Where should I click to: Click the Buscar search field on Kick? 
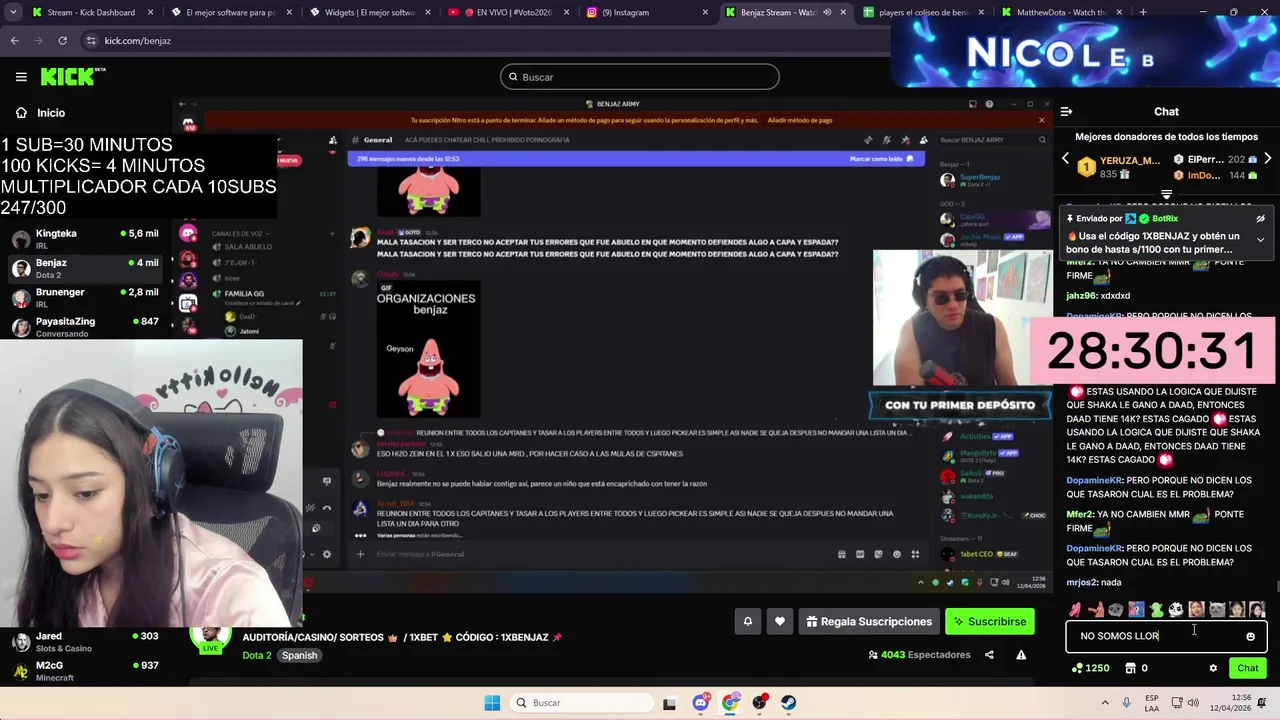640,77
